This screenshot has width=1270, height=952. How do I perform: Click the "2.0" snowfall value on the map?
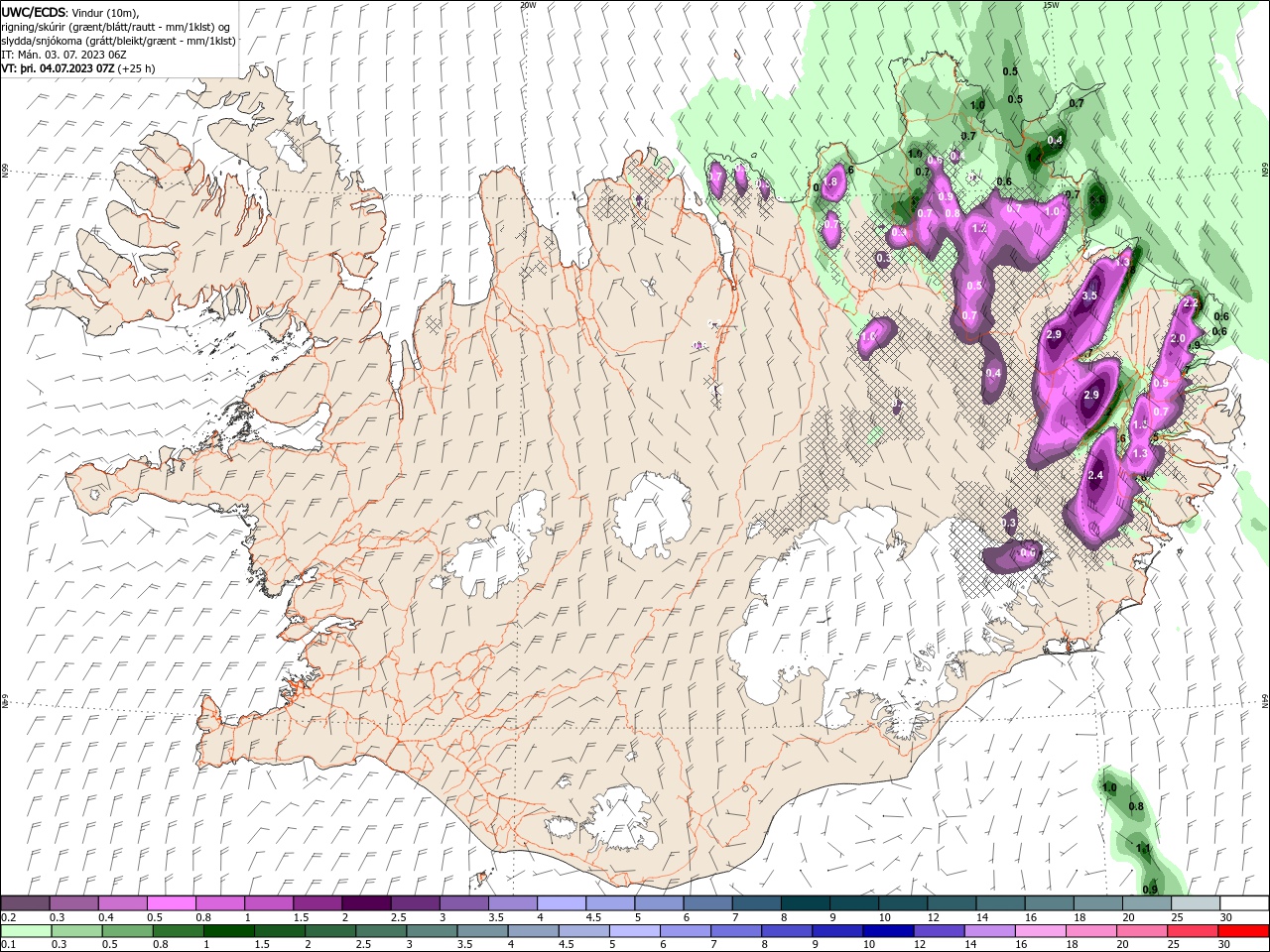[1179, 338]
